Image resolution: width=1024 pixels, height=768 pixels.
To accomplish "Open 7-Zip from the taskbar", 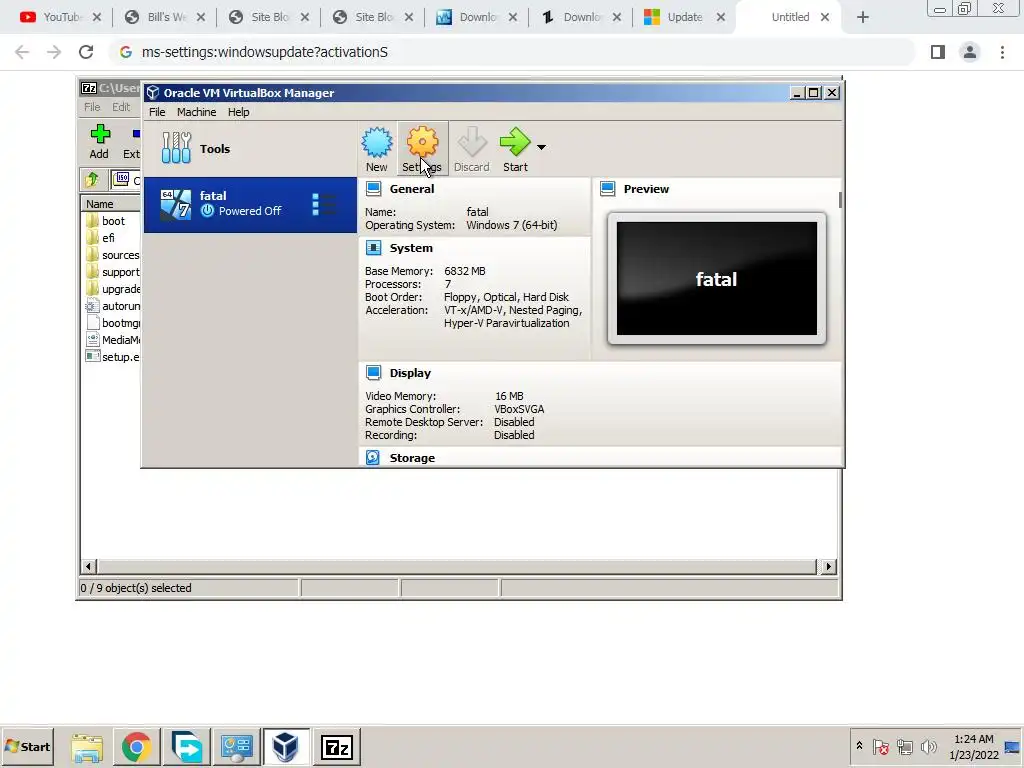I will 337,747.
